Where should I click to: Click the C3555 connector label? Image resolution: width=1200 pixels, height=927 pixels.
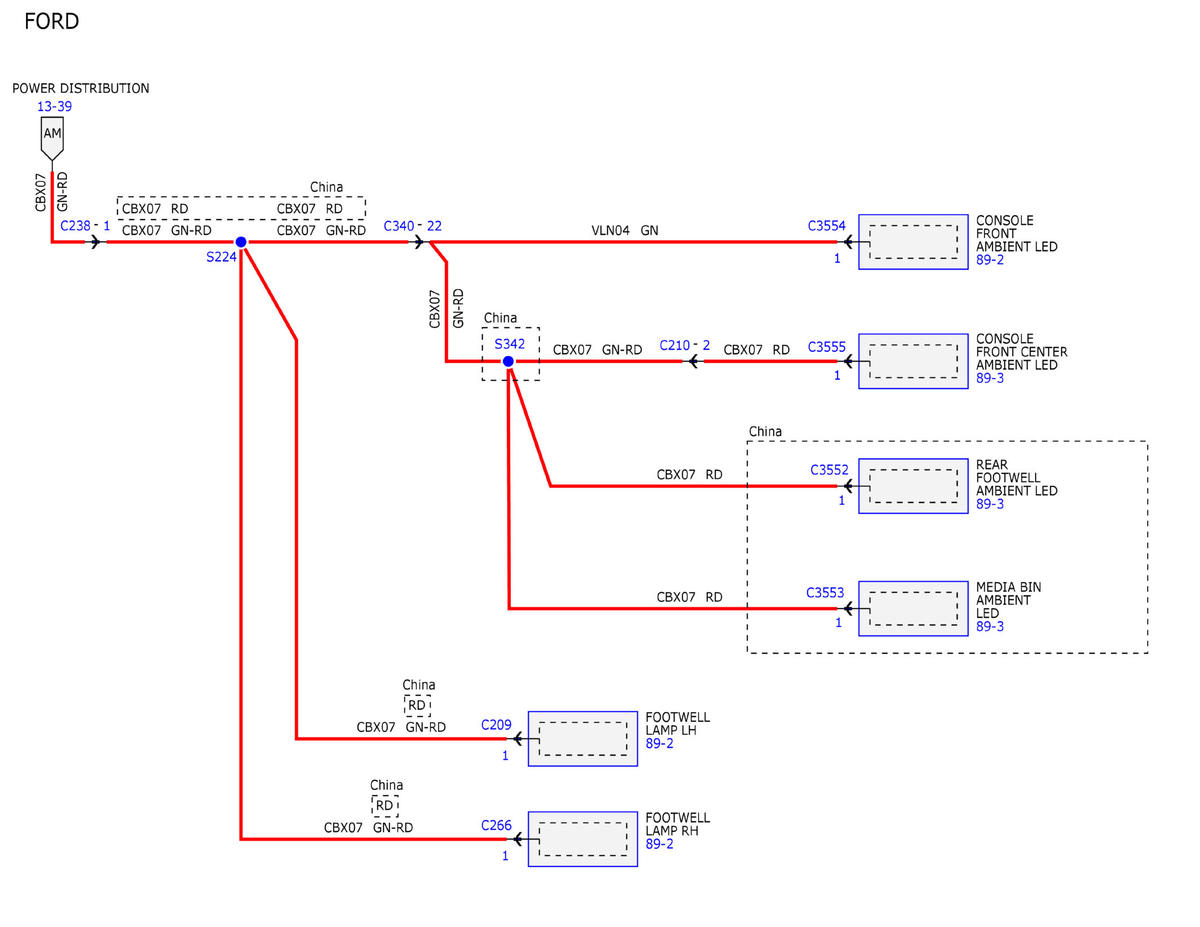coord(827,347)
